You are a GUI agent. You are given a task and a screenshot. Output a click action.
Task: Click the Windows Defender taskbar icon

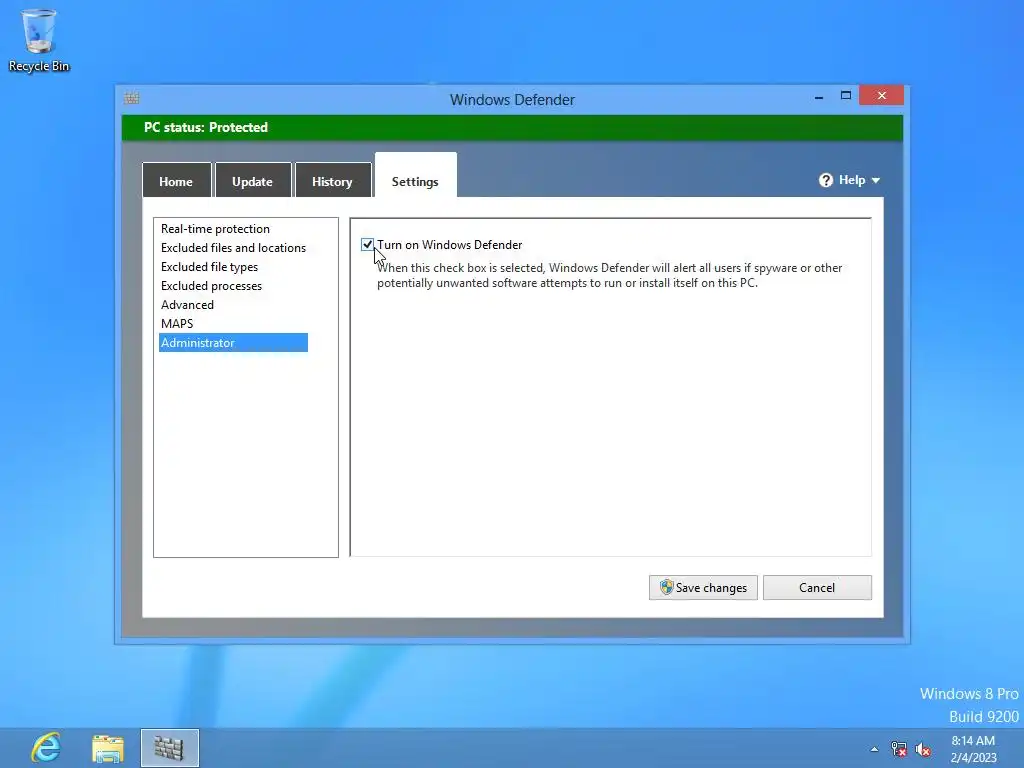169,748
